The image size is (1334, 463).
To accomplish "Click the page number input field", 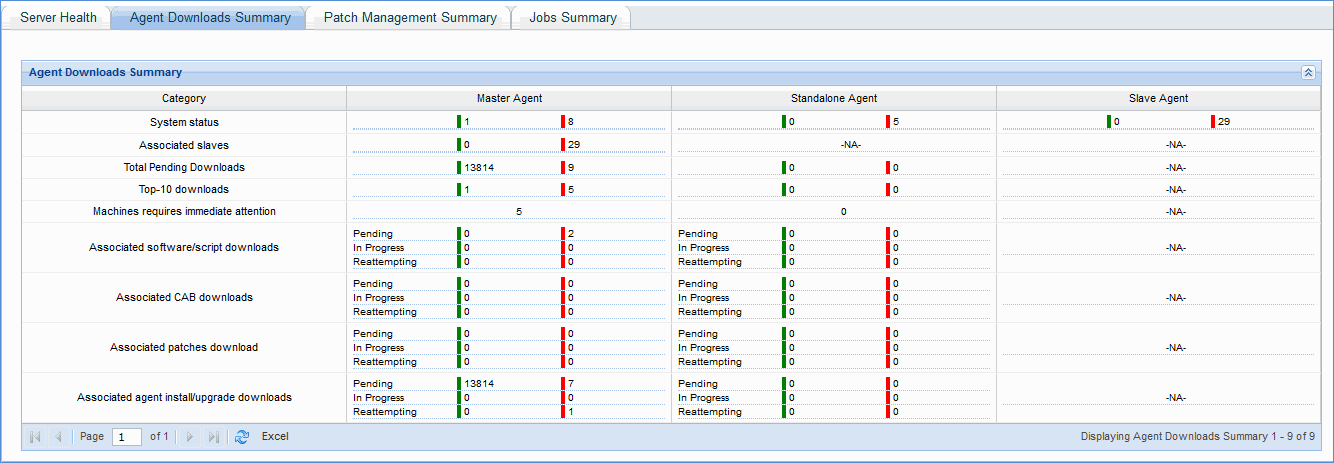I will [x=126, y=437].
